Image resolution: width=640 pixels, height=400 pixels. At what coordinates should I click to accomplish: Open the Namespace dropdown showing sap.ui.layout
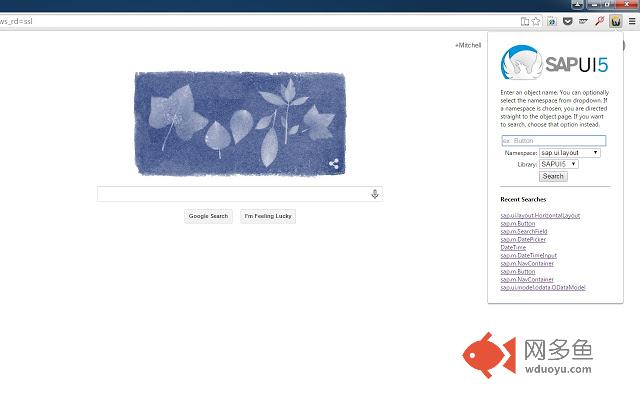570,153
